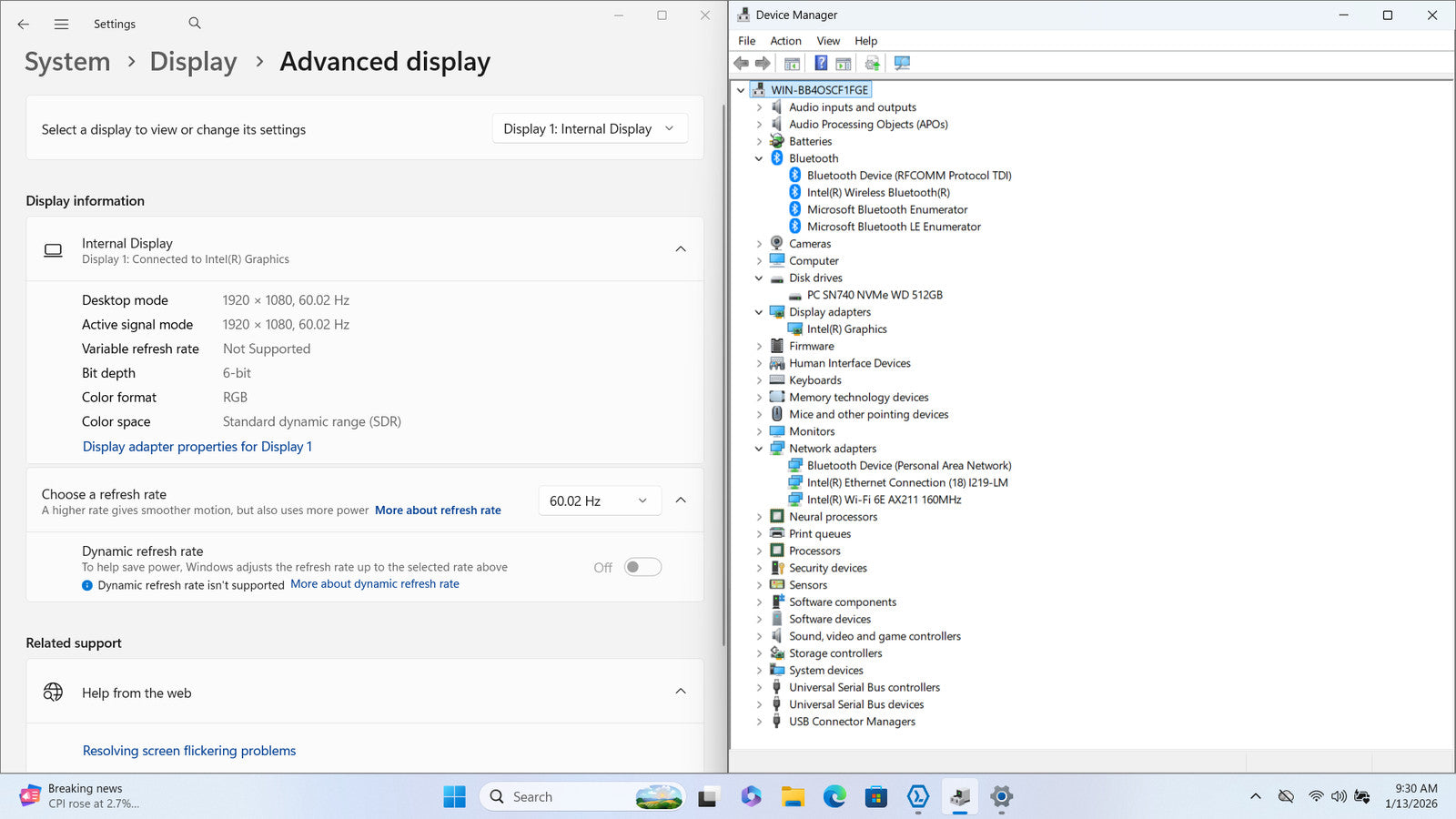Click Update device driver toolbar icon
This screenshot has width=1456, height=819.
tap(872, 63)
